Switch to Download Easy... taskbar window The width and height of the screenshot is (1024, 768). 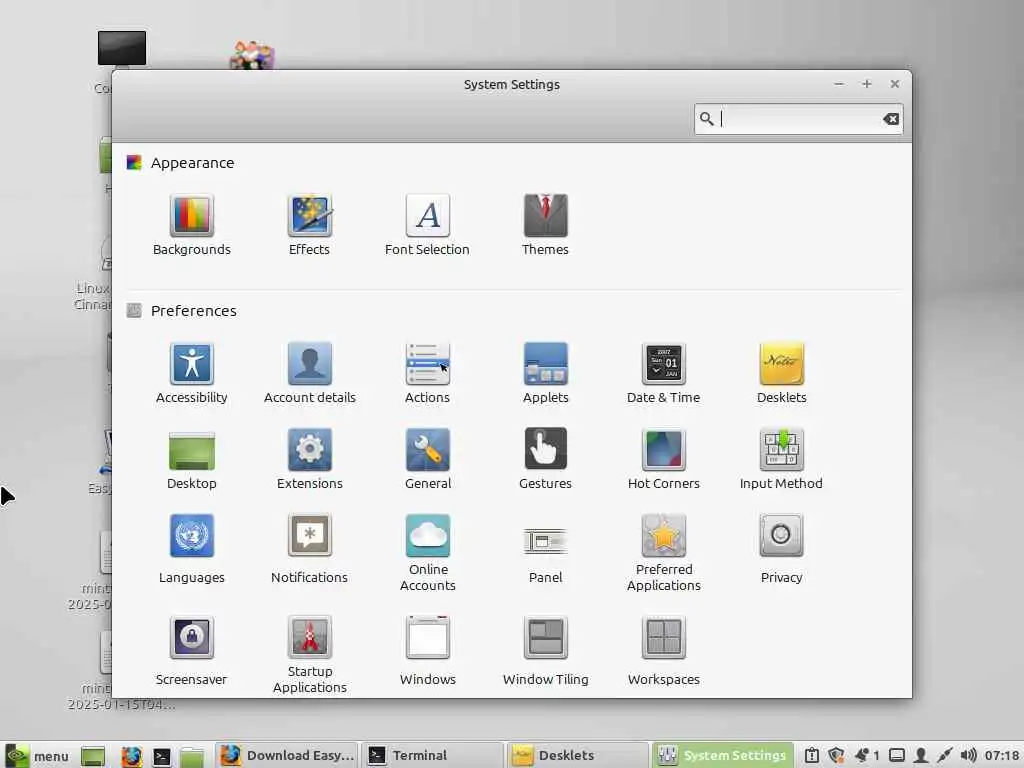click(x=287, y=755)
